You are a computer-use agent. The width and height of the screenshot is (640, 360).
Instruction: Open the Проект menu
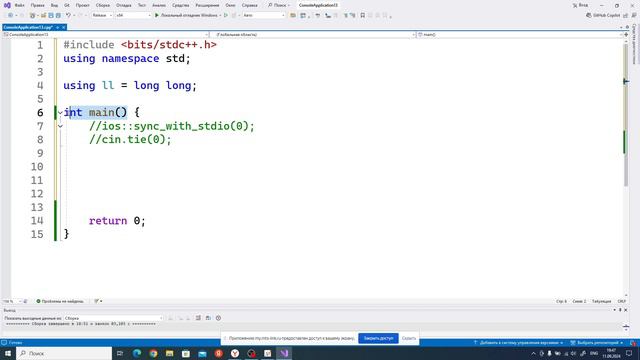click(x=82, y=5)
